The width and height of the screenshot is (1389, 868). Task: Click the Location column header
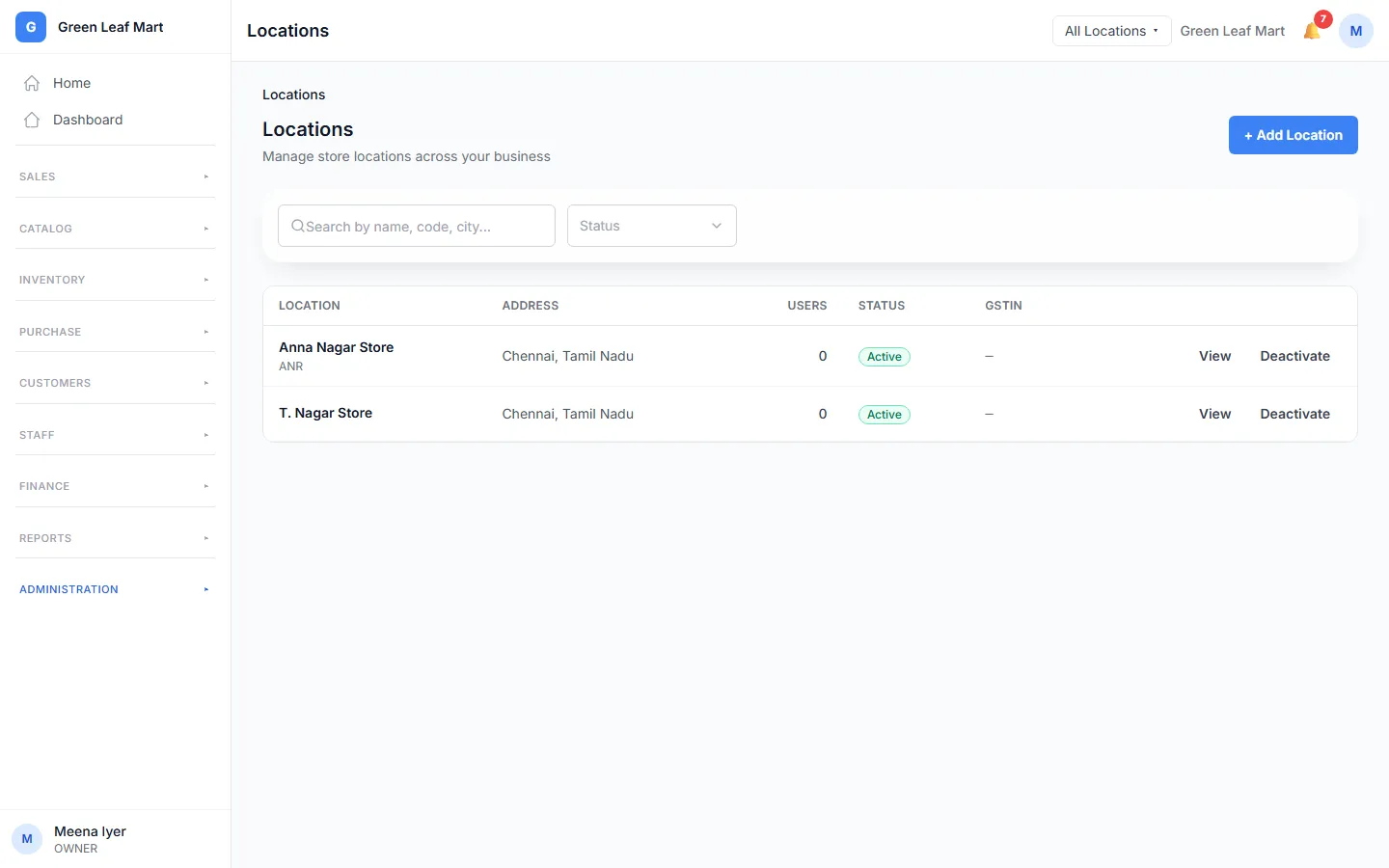click(309, 306)
